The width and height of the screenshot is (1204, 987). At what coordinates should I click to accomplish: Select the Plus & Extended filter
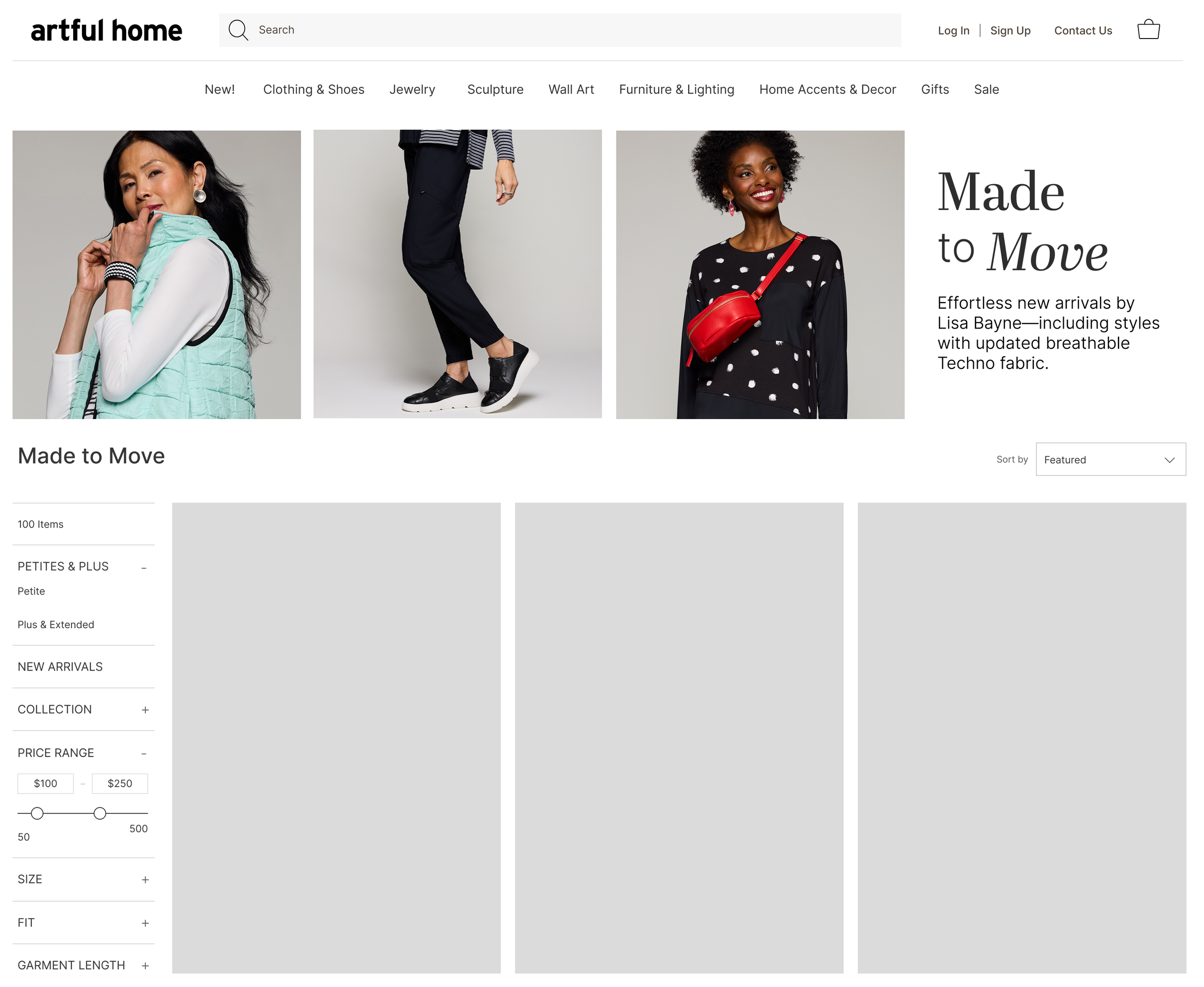[56, 624]
